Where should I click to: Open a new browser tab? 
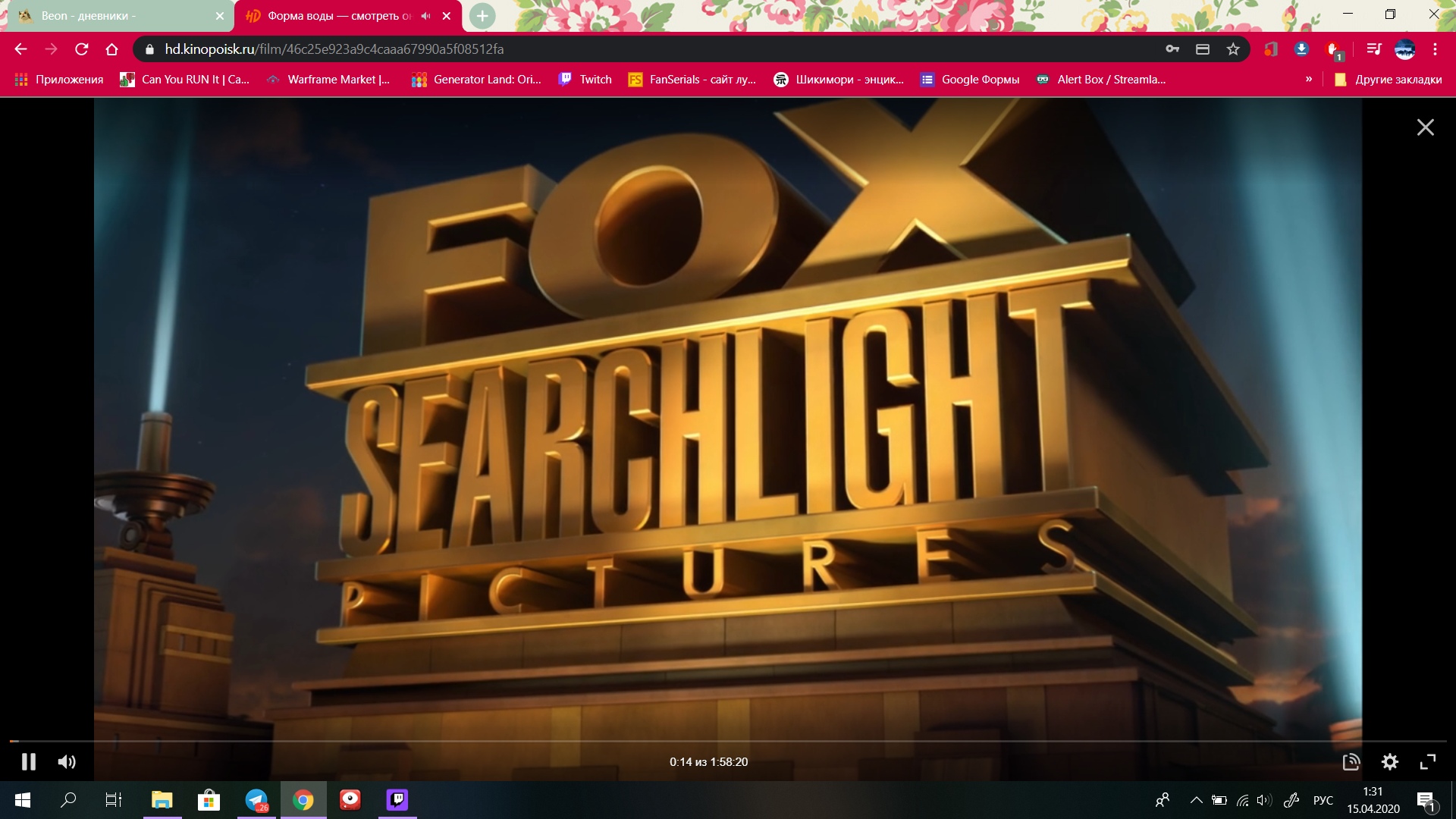(482, 16)
